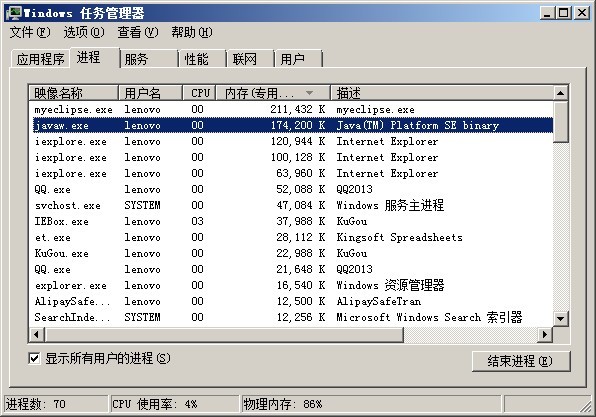
Task: Click the resize grip in status bar corner
Action: 586,407
